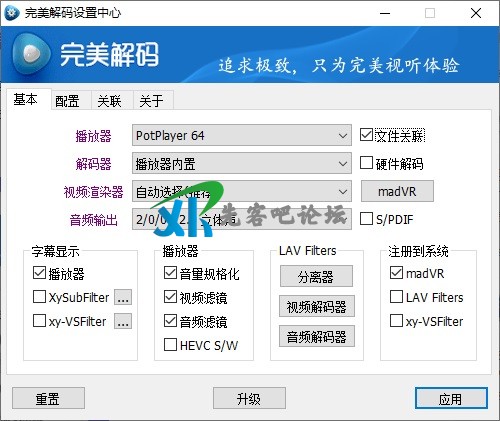This screenshot has height=421, width=500.
Task: Enable the 硬件解码 checkbox
Action: click(366, 163)
